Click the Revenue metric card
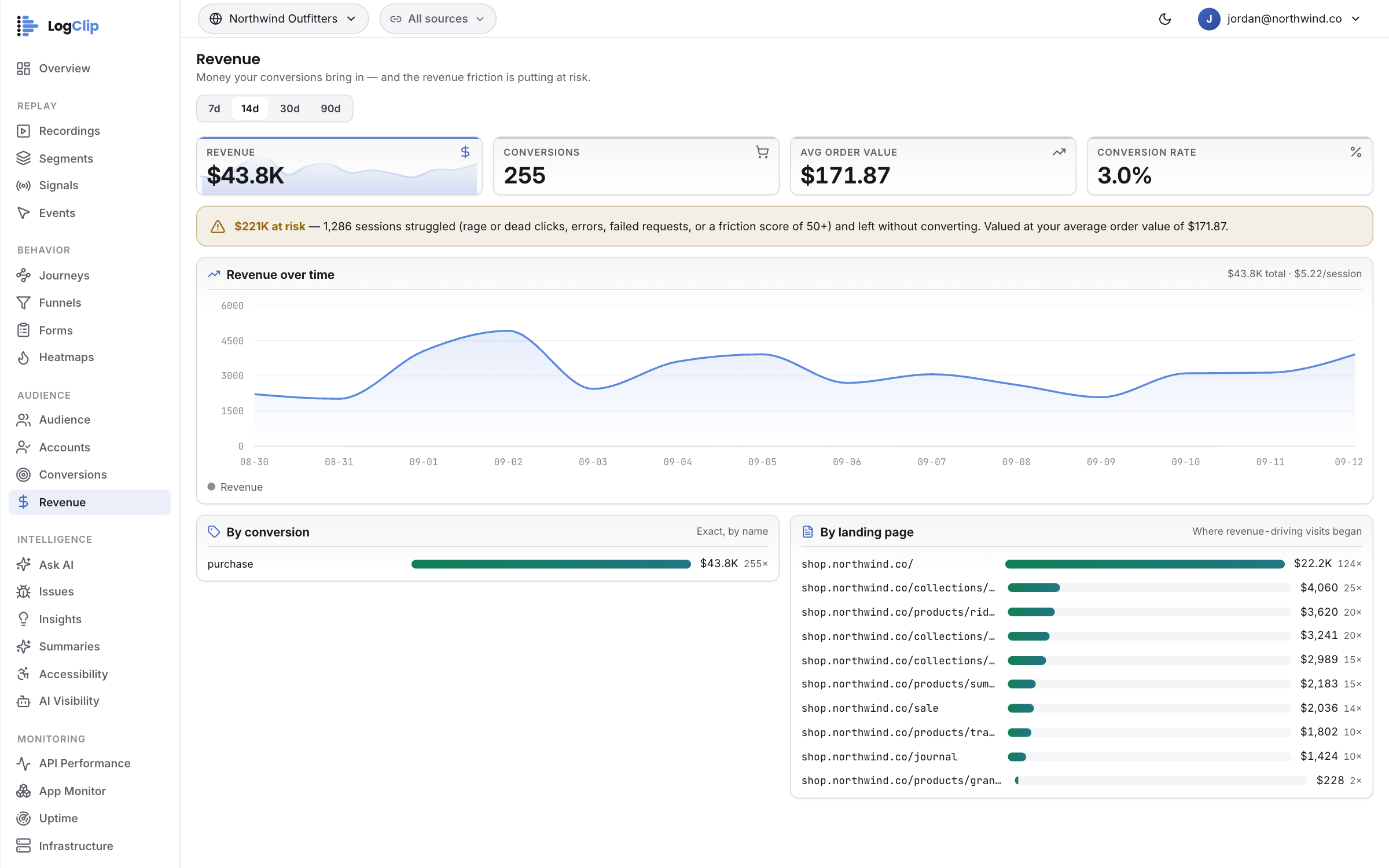 pos(339,166)
